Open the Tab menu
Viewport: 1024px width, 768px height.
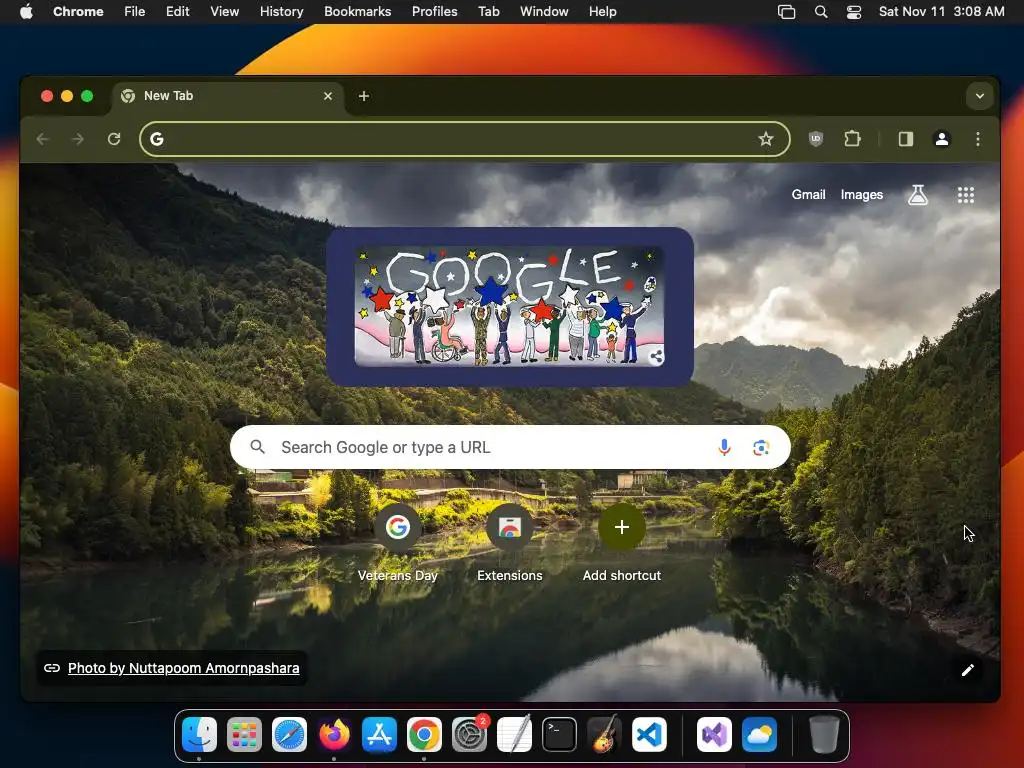488,12
